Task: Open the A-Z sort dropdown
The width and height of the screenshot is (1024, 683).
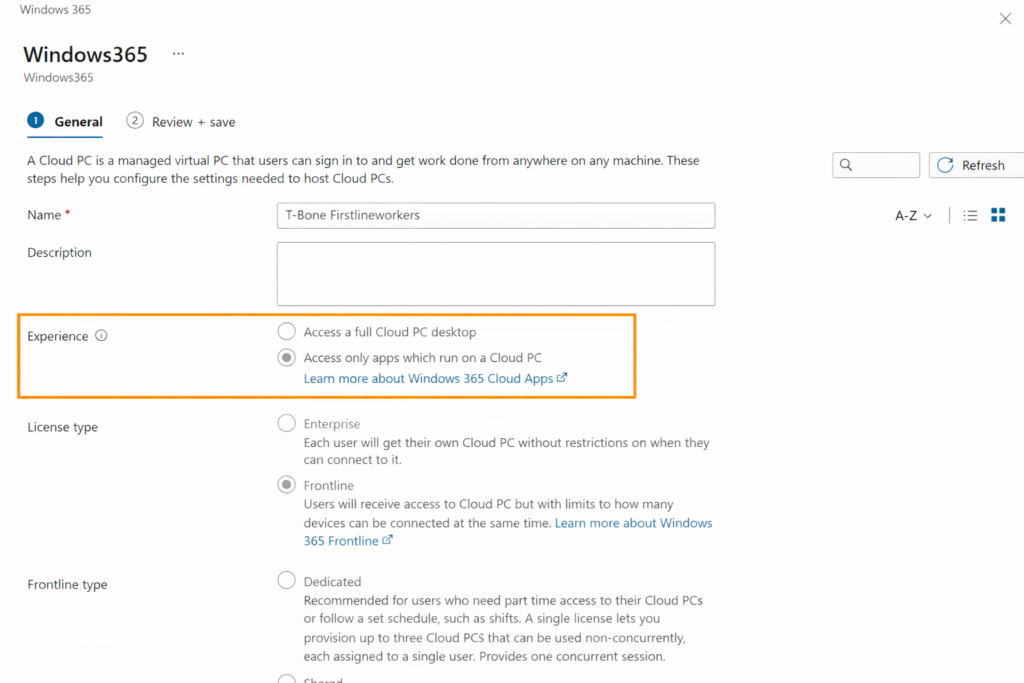Action: point(913,215)
